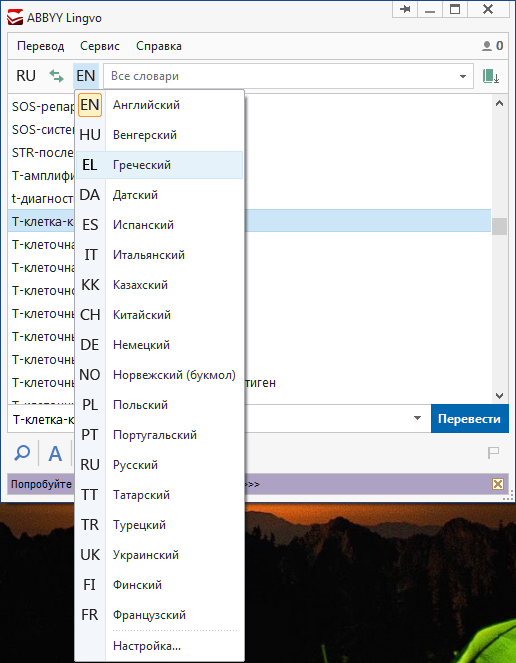Viewport: 516px width, 663px height.
Task: Select Немецкий language
Action: point(159,345)
